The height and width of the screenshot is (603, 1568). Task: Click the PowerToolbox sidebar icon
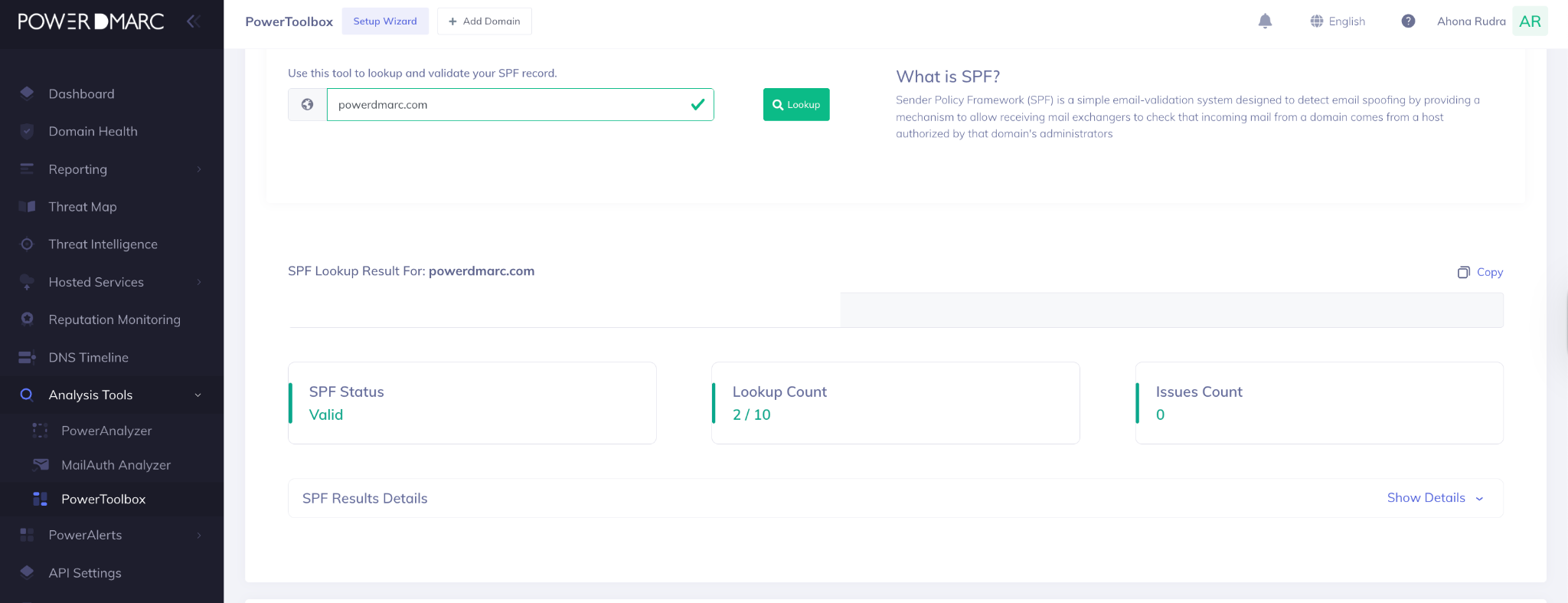pyautogui.click(x=41, y=499)
